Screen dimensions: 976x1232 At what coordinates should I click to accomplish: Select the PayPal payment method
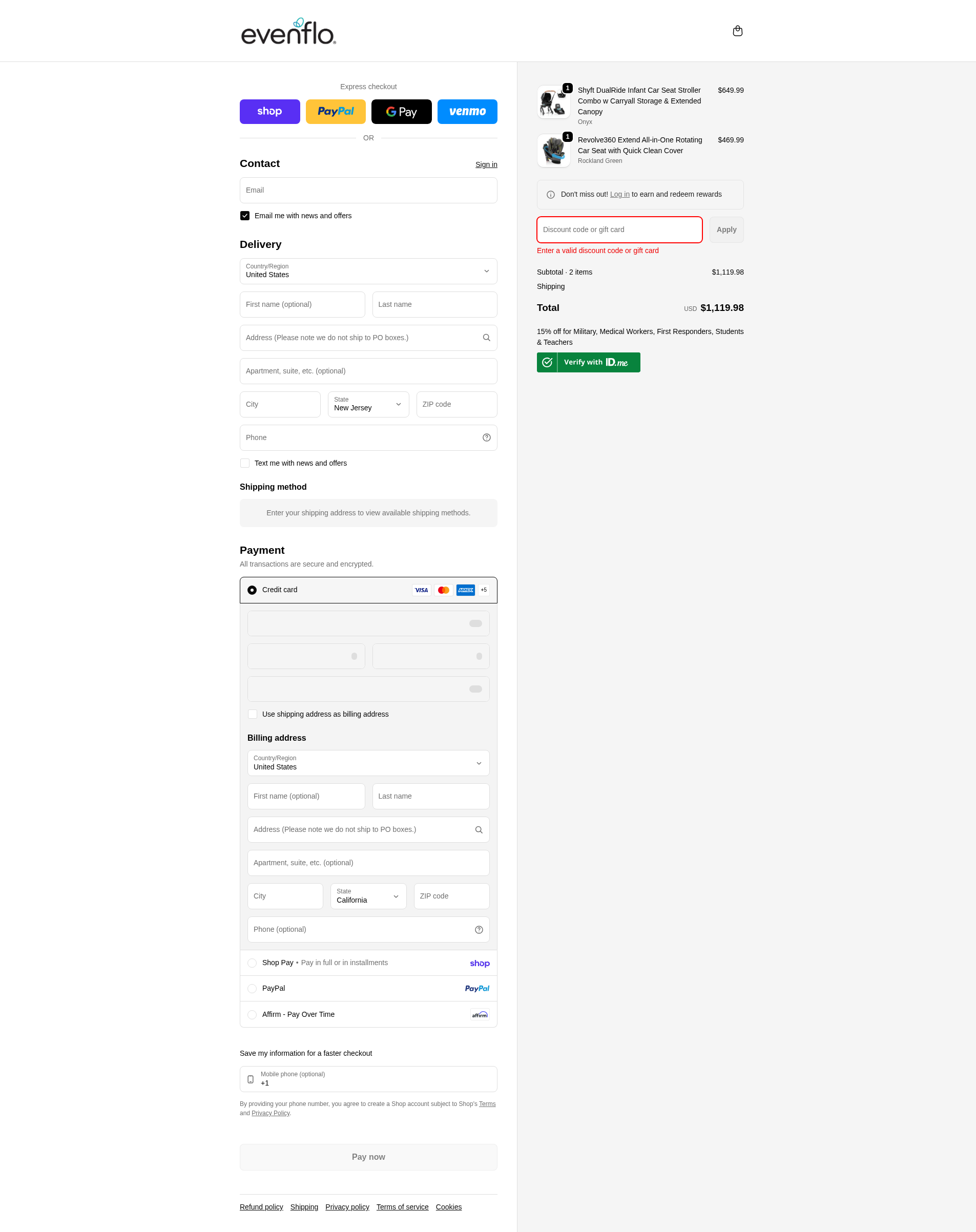(252, 988)
